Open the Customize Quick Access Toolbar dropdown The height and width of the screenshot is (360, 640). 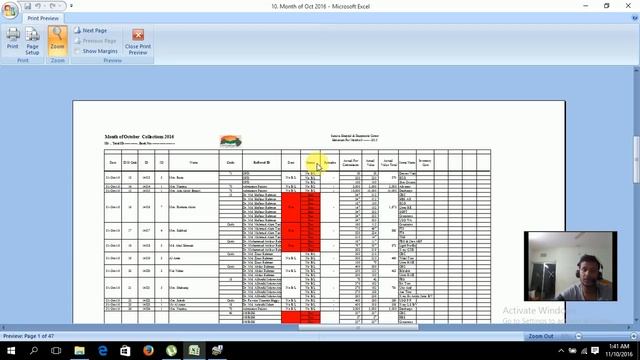pyautogui.click(x=71, y=6)
